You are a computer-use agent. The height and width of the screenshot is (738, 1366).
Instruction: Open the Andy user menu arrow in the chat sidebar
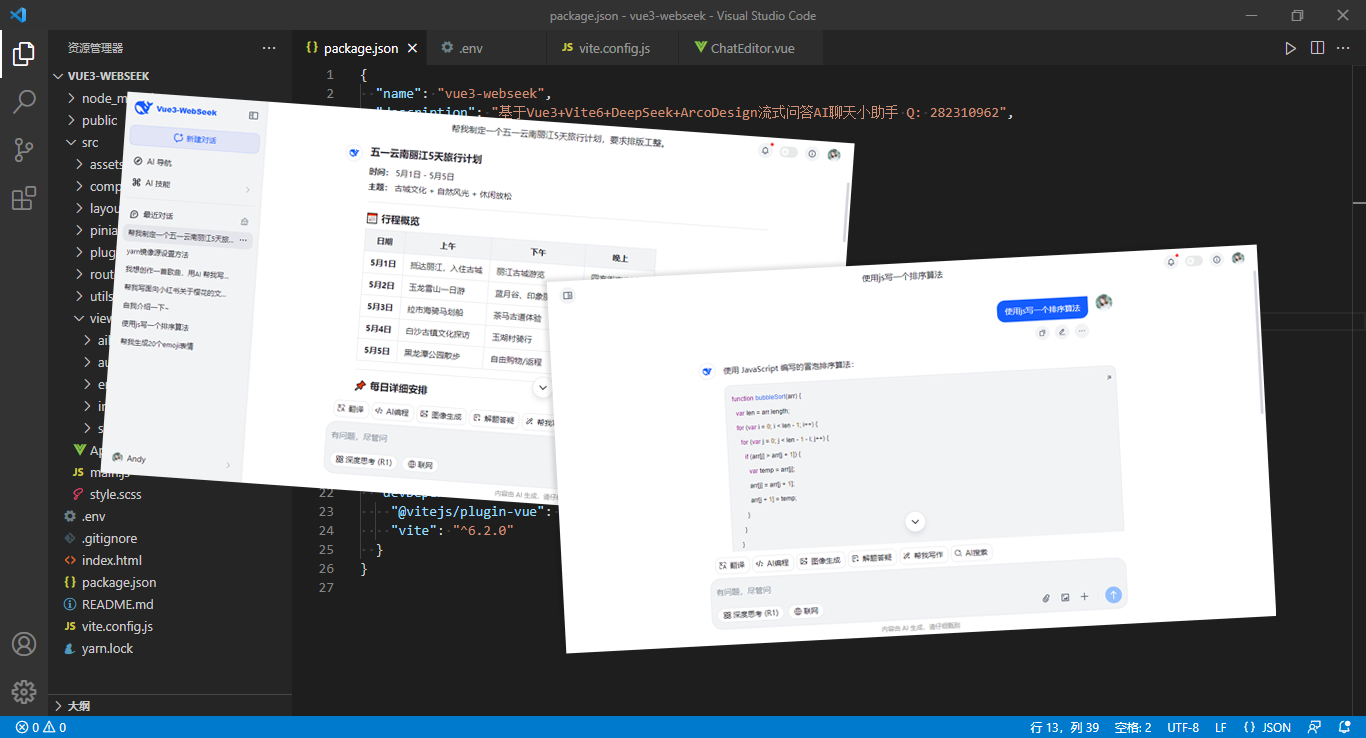pos(229,465)
